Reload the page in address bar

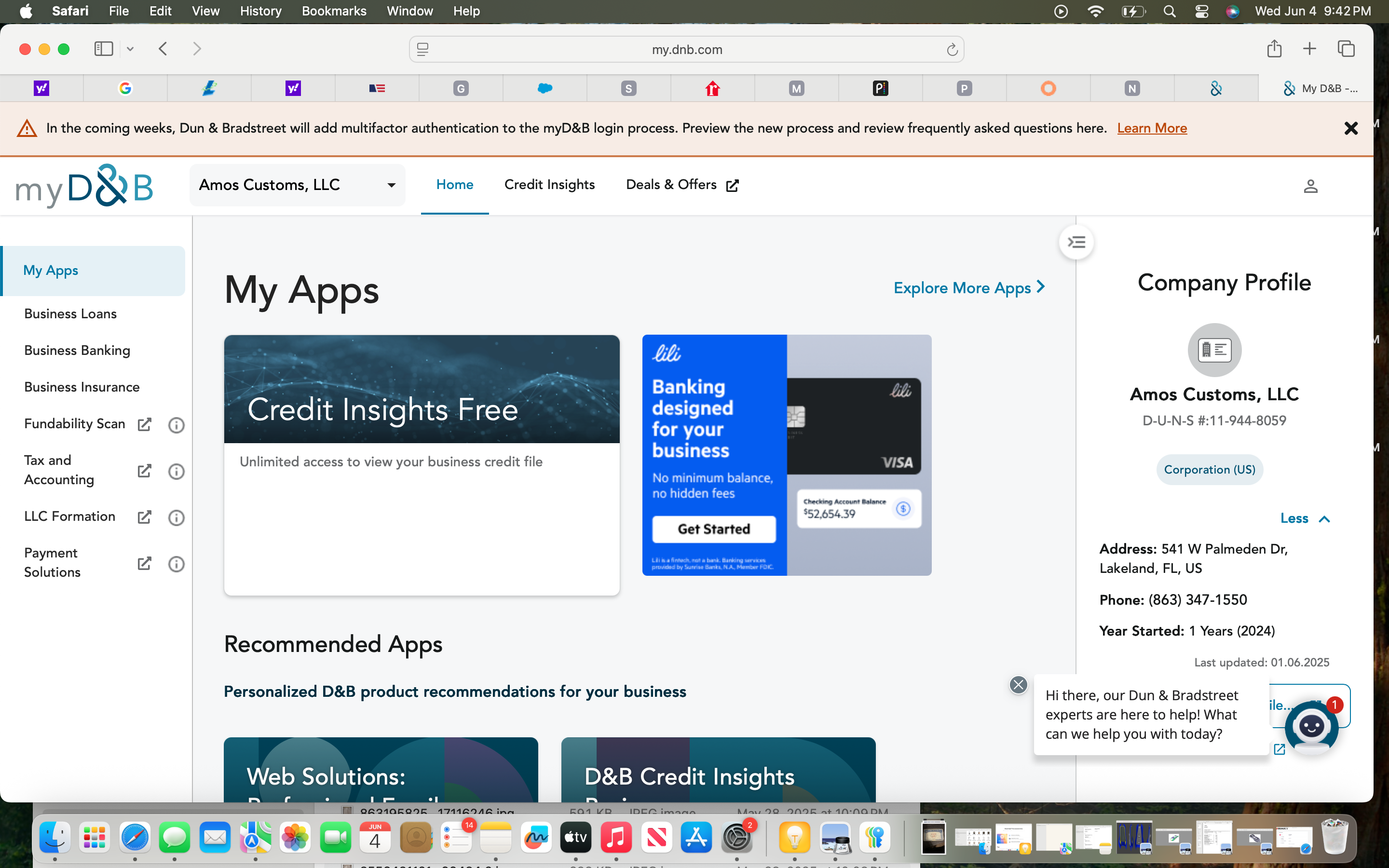click(952, 50)
